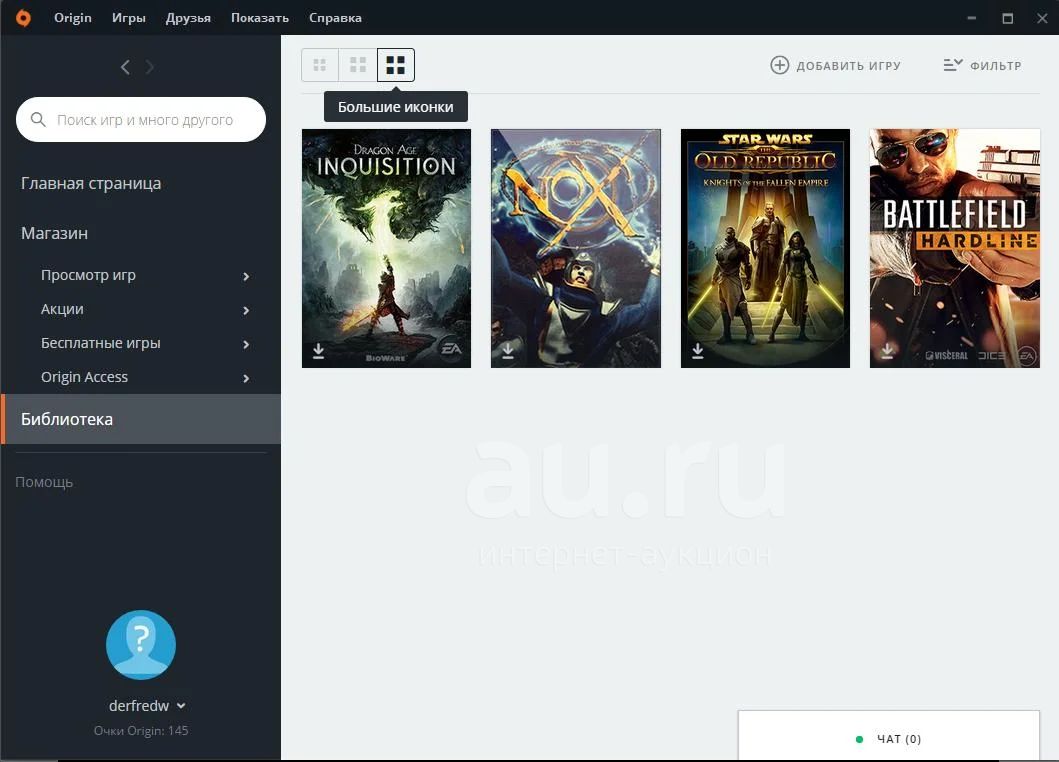Open the Показать menu
1059x762 pixels.
click(x=260, y=18)
